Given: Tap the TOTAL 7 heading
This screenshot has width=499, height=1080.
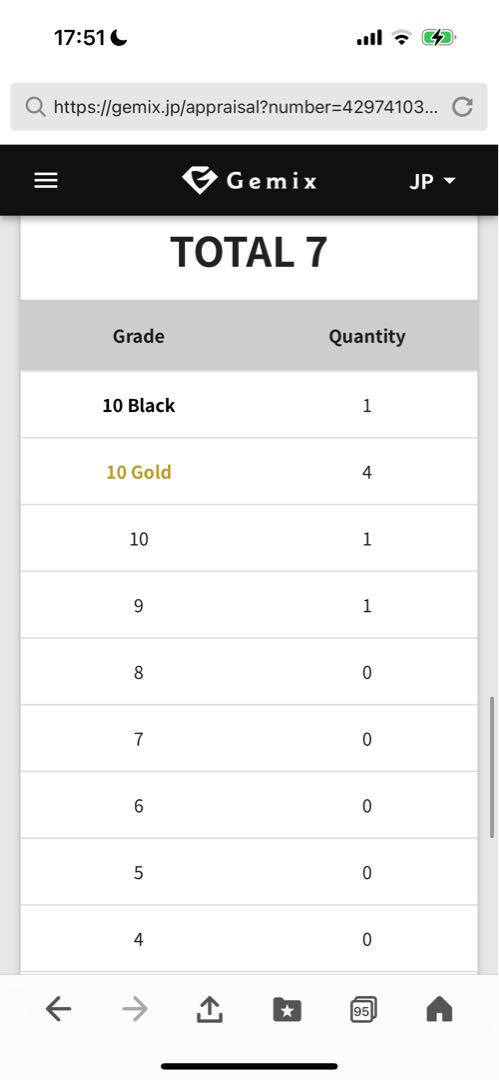Looking at the screenshot, I should click(249, 251).
